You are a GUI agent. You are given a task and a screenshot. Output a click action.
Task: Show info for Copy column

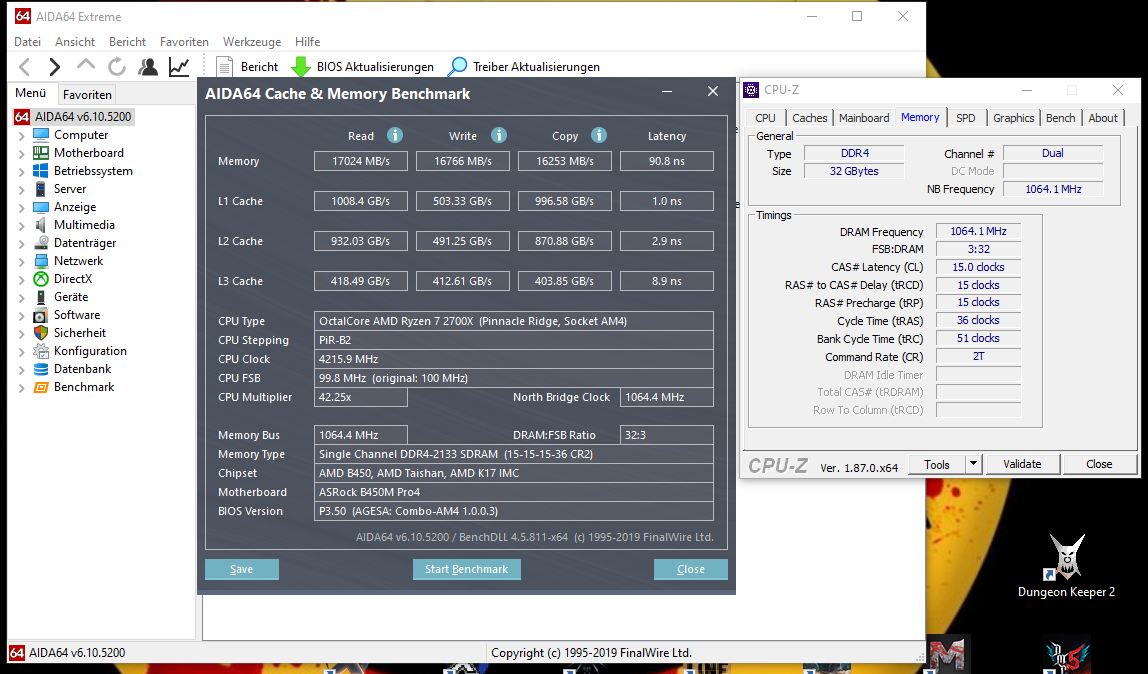click(x=599, y=135)
